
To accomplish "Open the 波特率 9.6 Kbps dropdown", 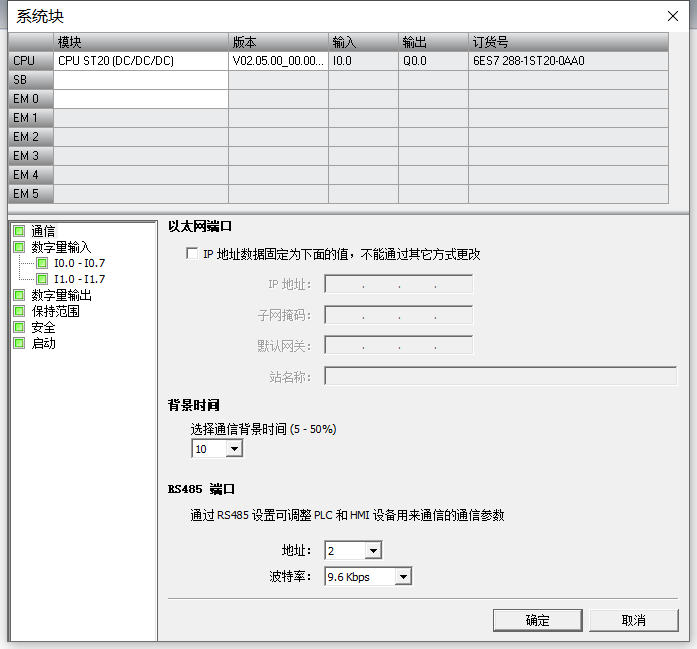I will [403, 577].
